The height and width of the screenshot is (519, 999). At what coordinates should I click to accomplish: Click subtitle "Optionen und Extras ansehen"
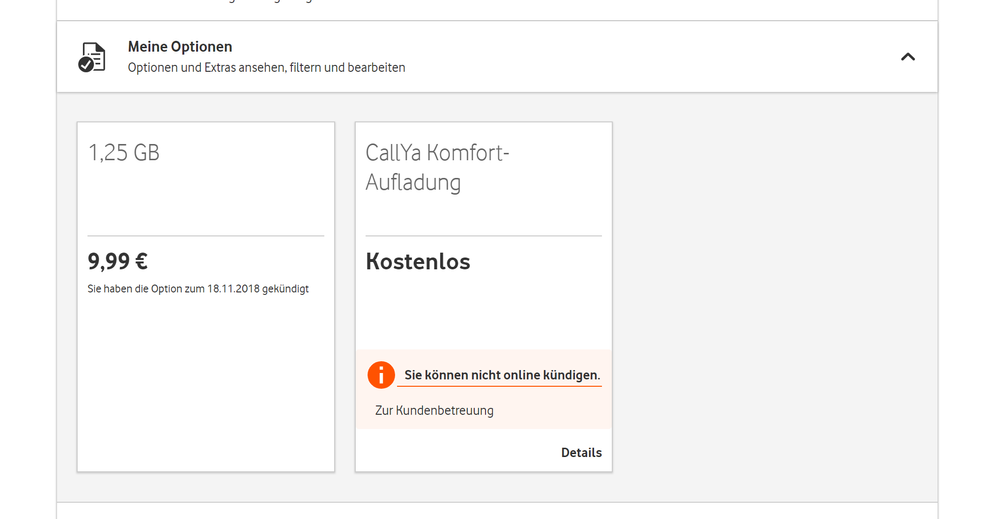point(266,68)
